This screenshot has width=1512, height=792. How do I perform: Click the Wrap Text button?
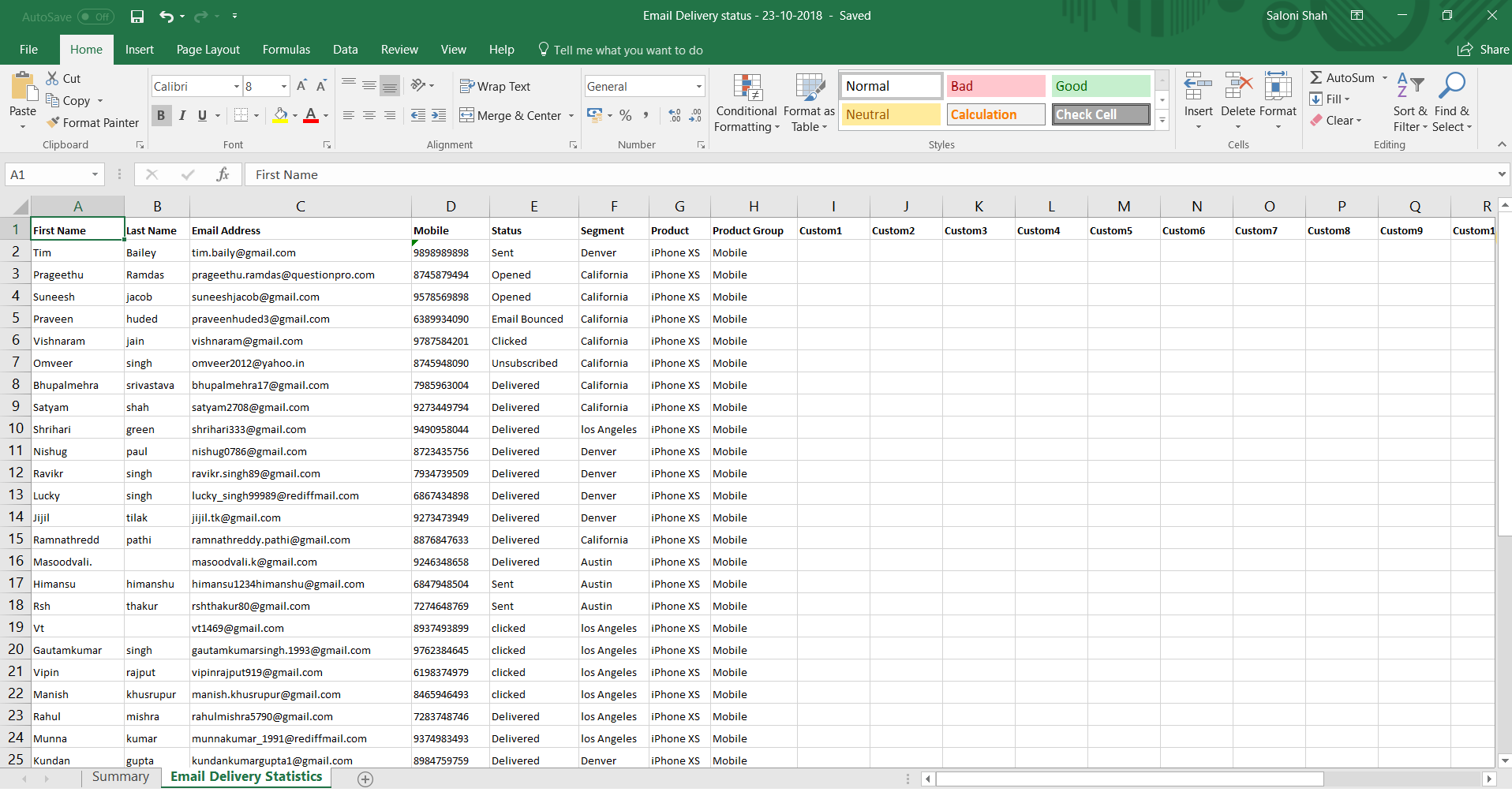click(x=495, y=86)
